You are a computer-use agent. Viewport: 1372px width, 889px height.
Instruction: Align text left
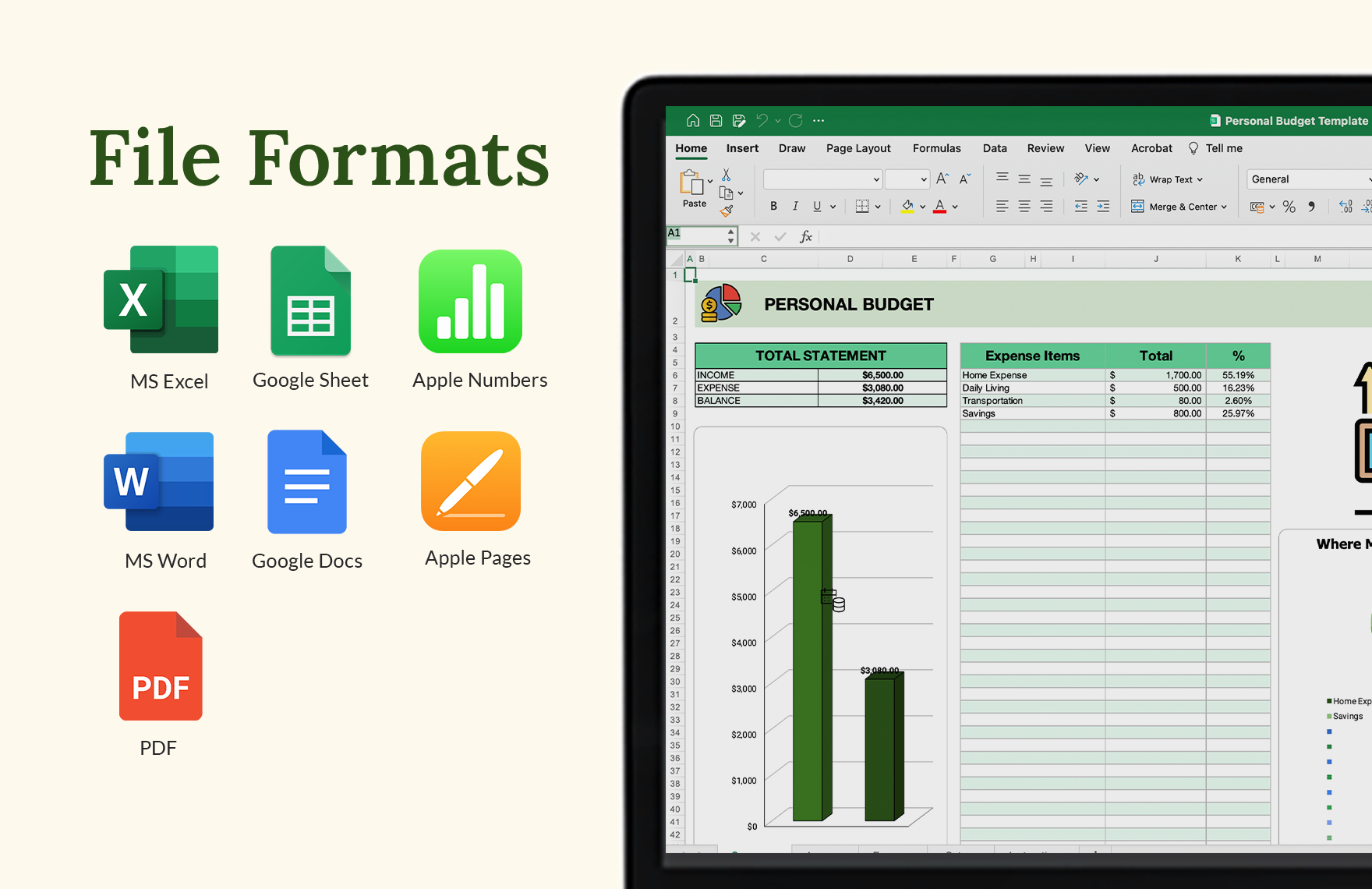pos(1002,207)
